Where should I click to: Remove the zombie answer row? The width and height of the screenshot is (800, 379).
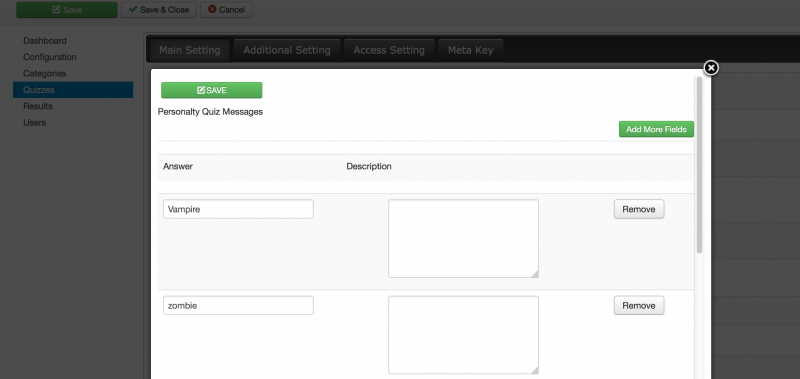639,306
